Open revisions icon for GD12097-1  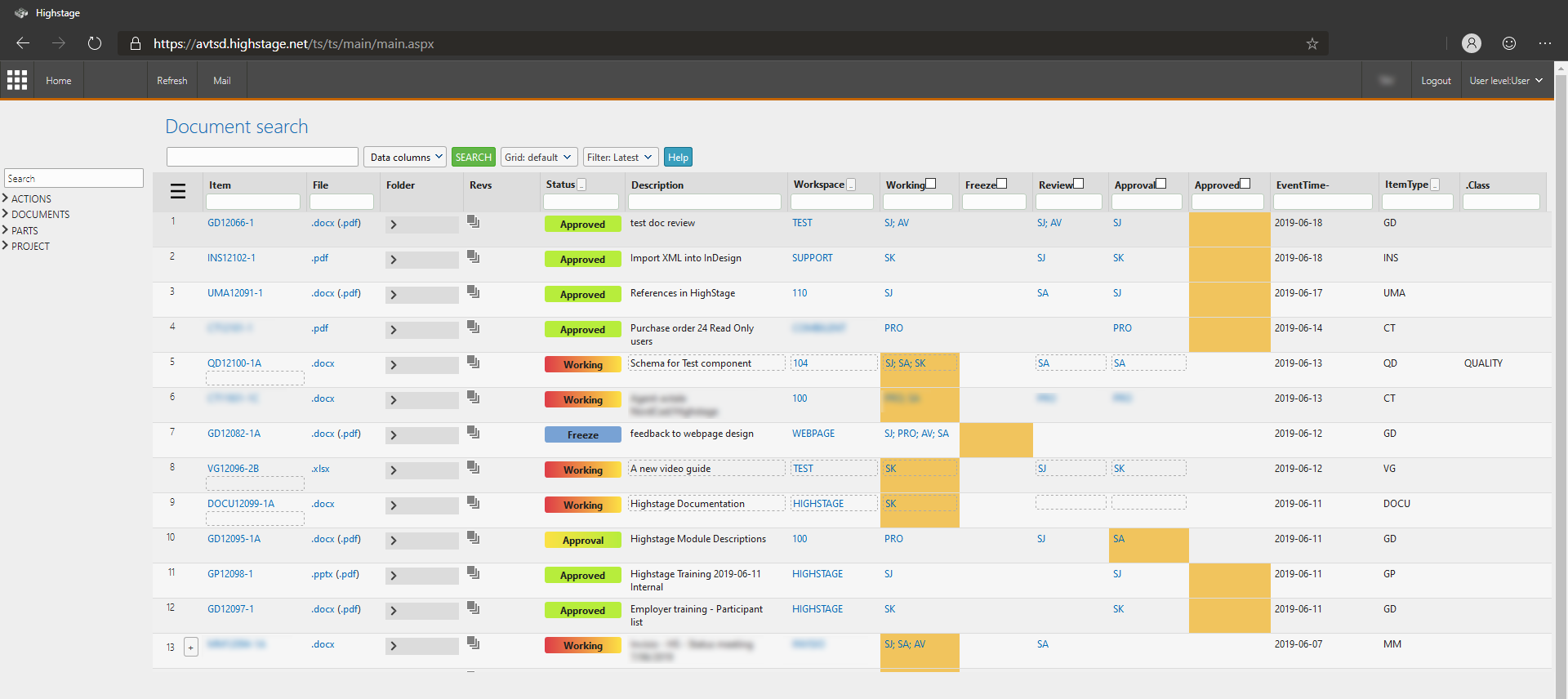[473, 608]
